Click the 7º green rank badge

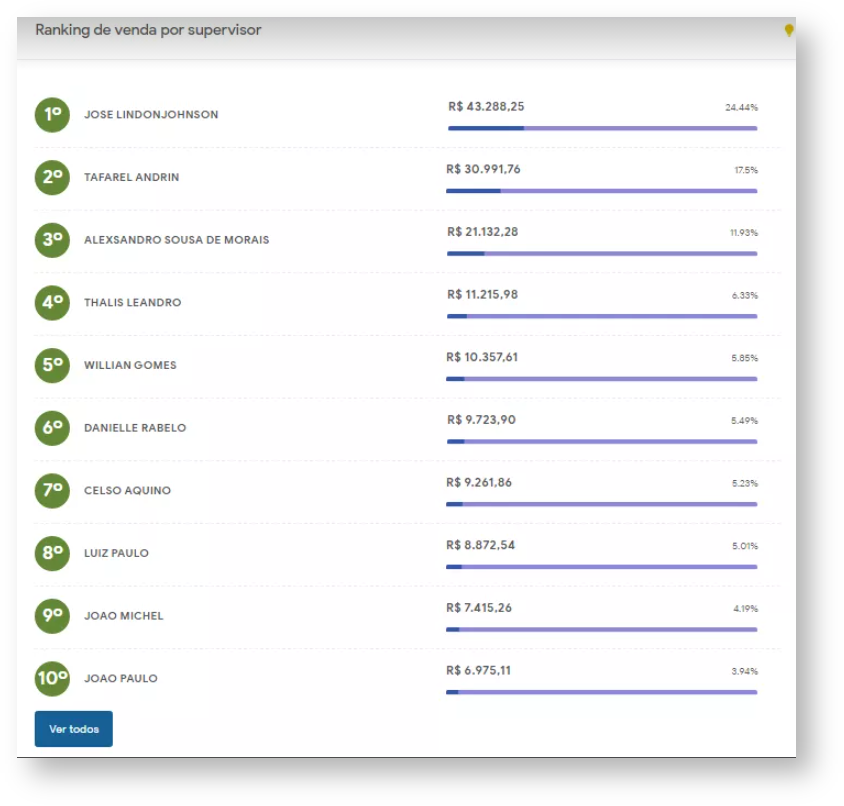[x=52, y=490]
